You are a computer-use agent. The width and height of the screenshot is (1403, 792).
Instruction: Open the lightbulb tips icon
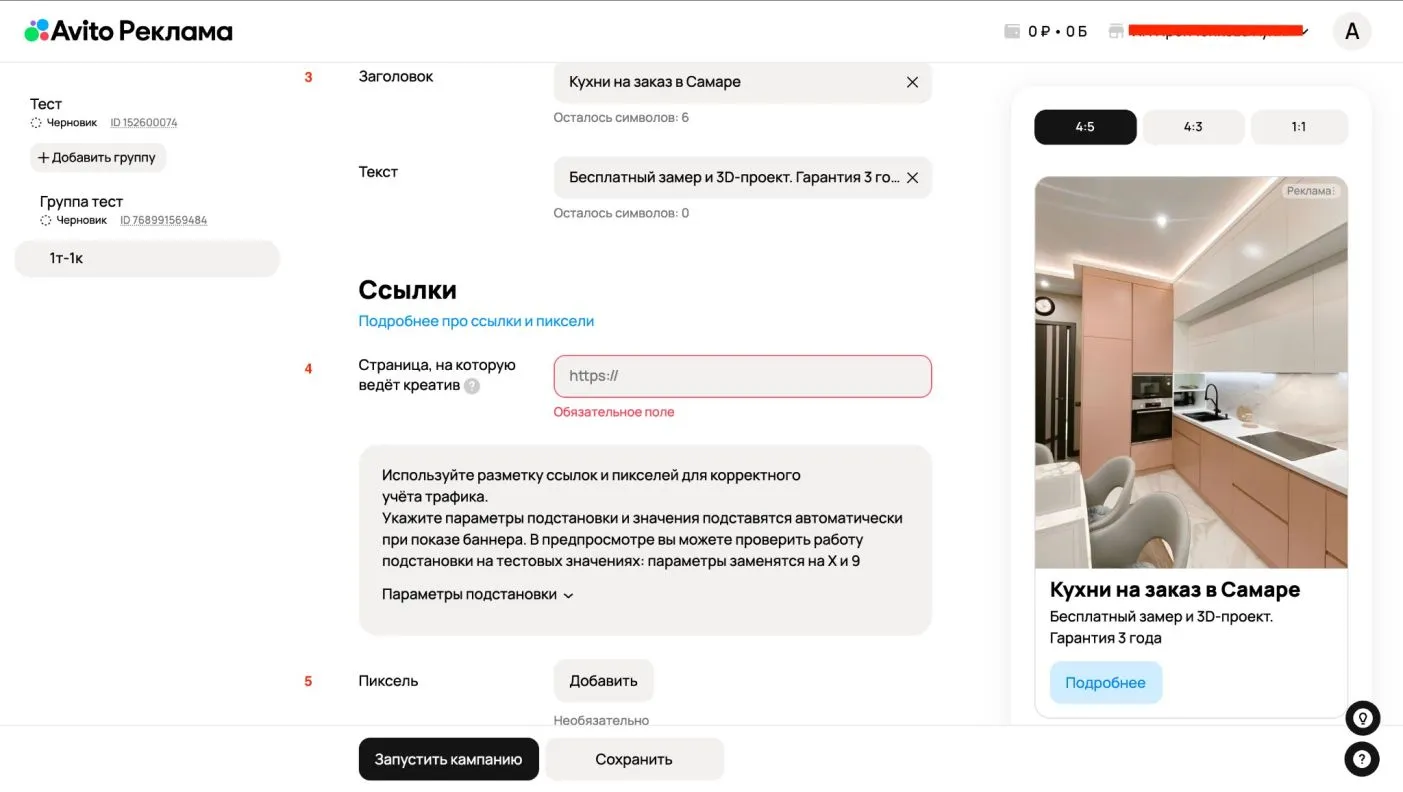point(1362,718)
